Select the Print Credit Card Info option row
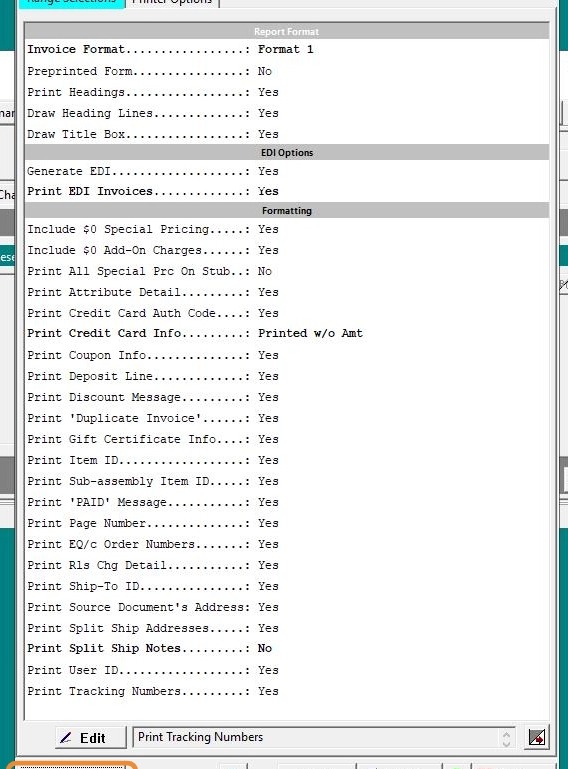Image resolution: width=568 pixels, height=769 pixels. 287,333
